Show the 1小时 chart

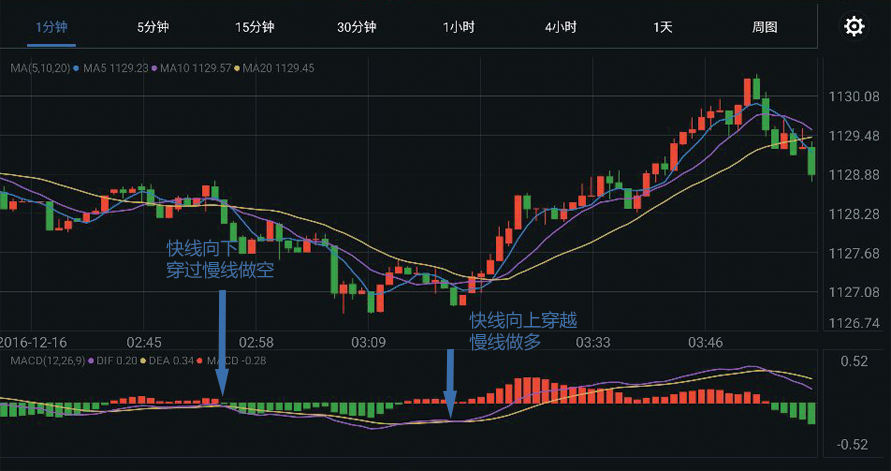tap(459, 27)
